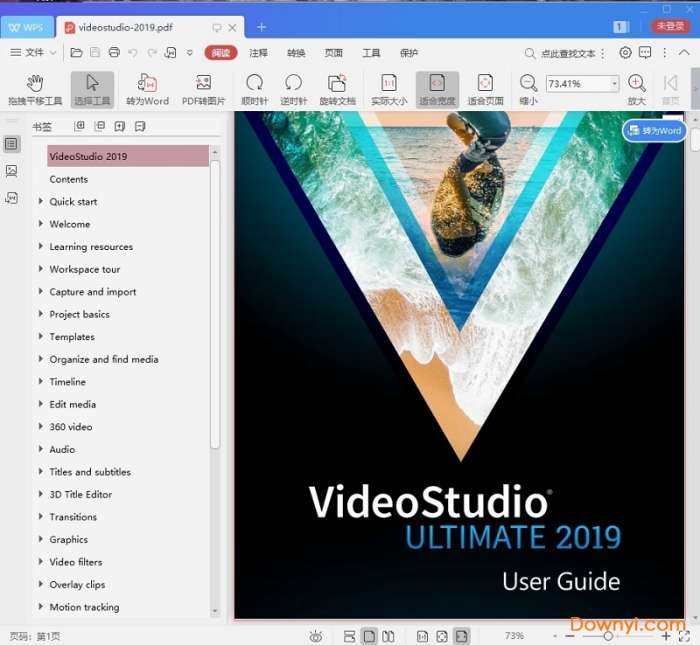Open the thumbnails panel in left sidebar

pos(11,171)
